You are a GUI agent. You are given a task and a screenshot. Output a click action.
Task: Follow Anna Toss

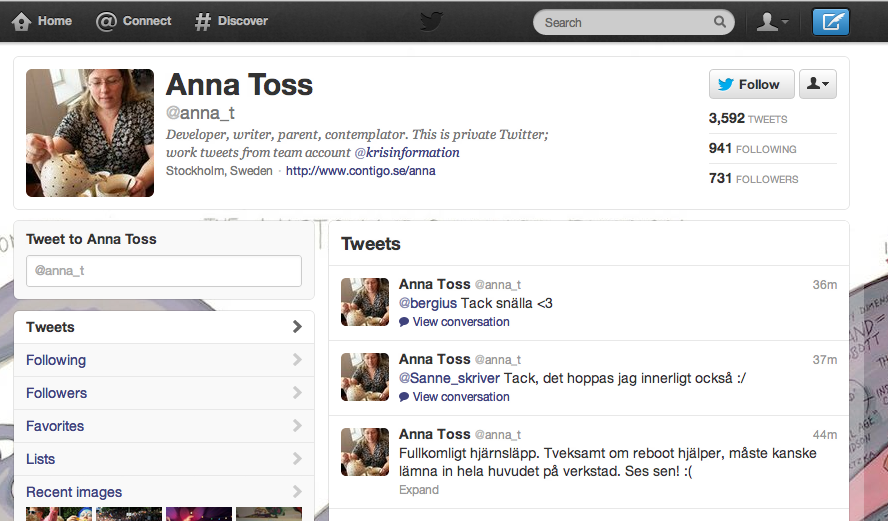pos(752,84)
